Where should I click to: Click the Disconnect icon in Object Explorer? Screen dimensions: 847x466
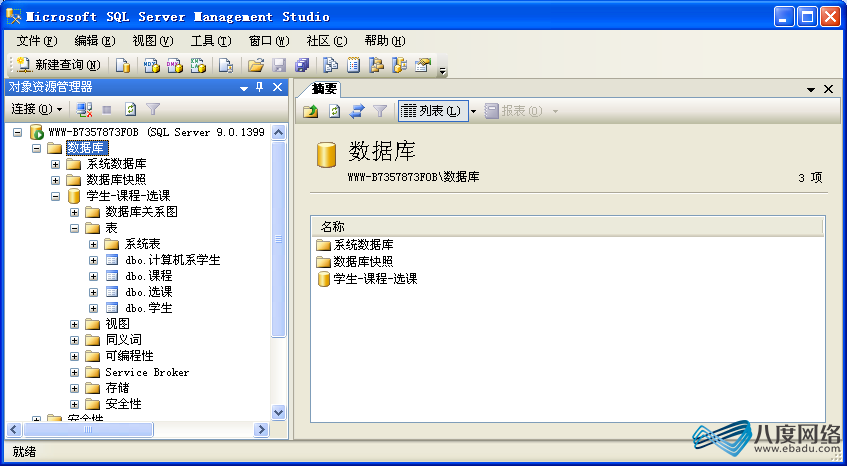point(84,110)
